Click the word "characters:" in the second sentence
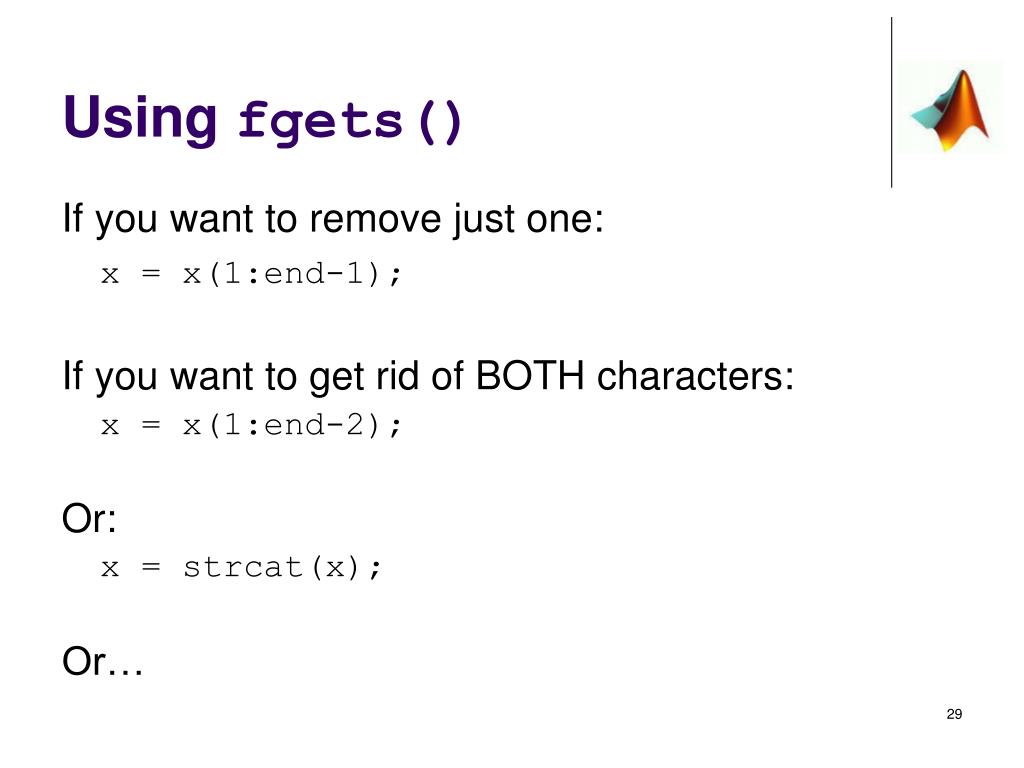Viewport: 1024px width, 768px height. click(696, 377)
